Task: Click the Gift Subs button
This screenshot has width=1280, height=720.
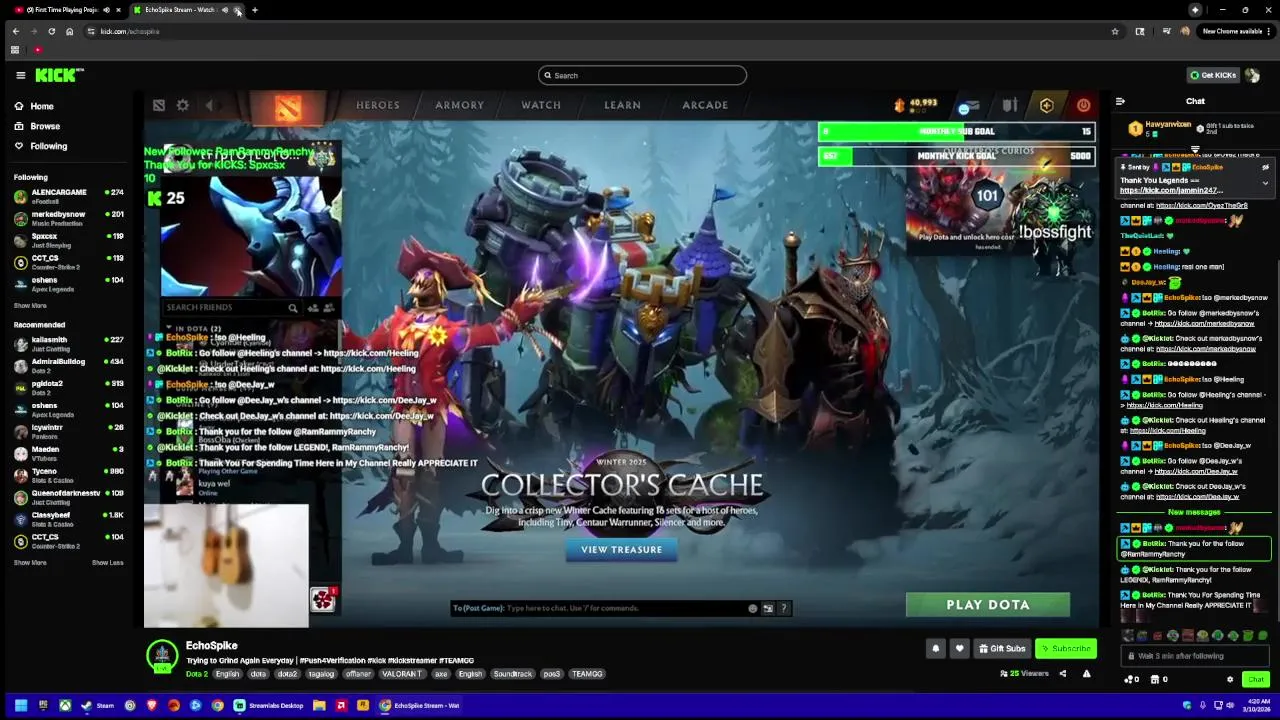Action: pyautogui.click(x=1002, y=648)
